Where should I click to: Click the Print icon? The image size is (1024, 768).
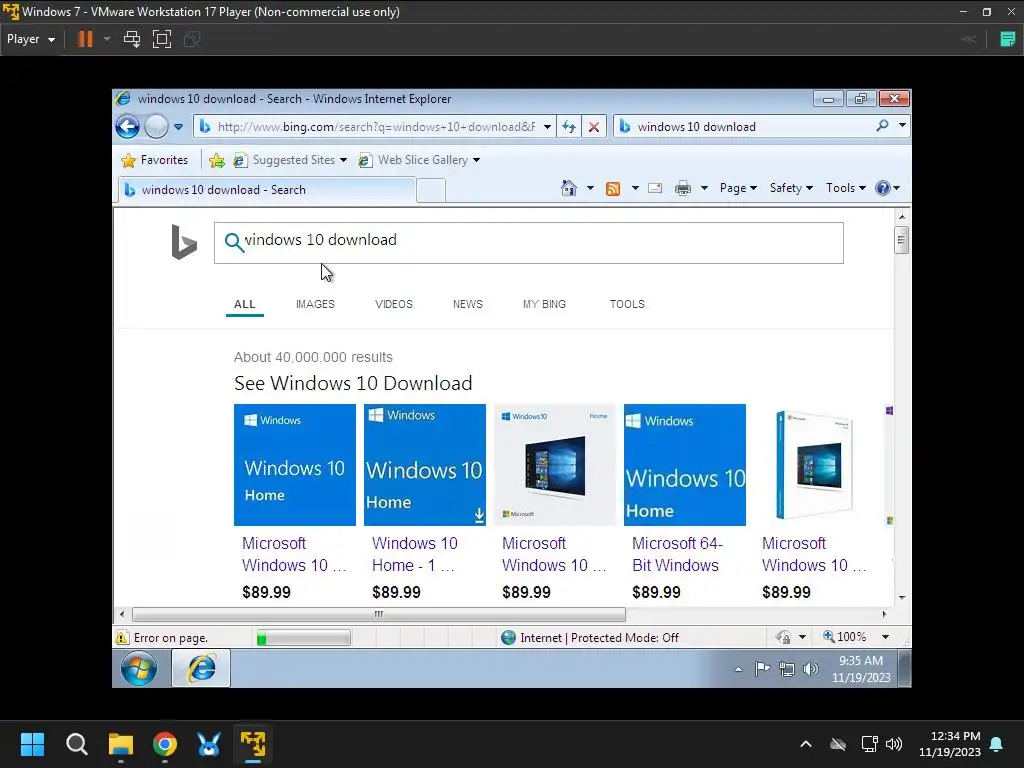click(x=683, y=188)
